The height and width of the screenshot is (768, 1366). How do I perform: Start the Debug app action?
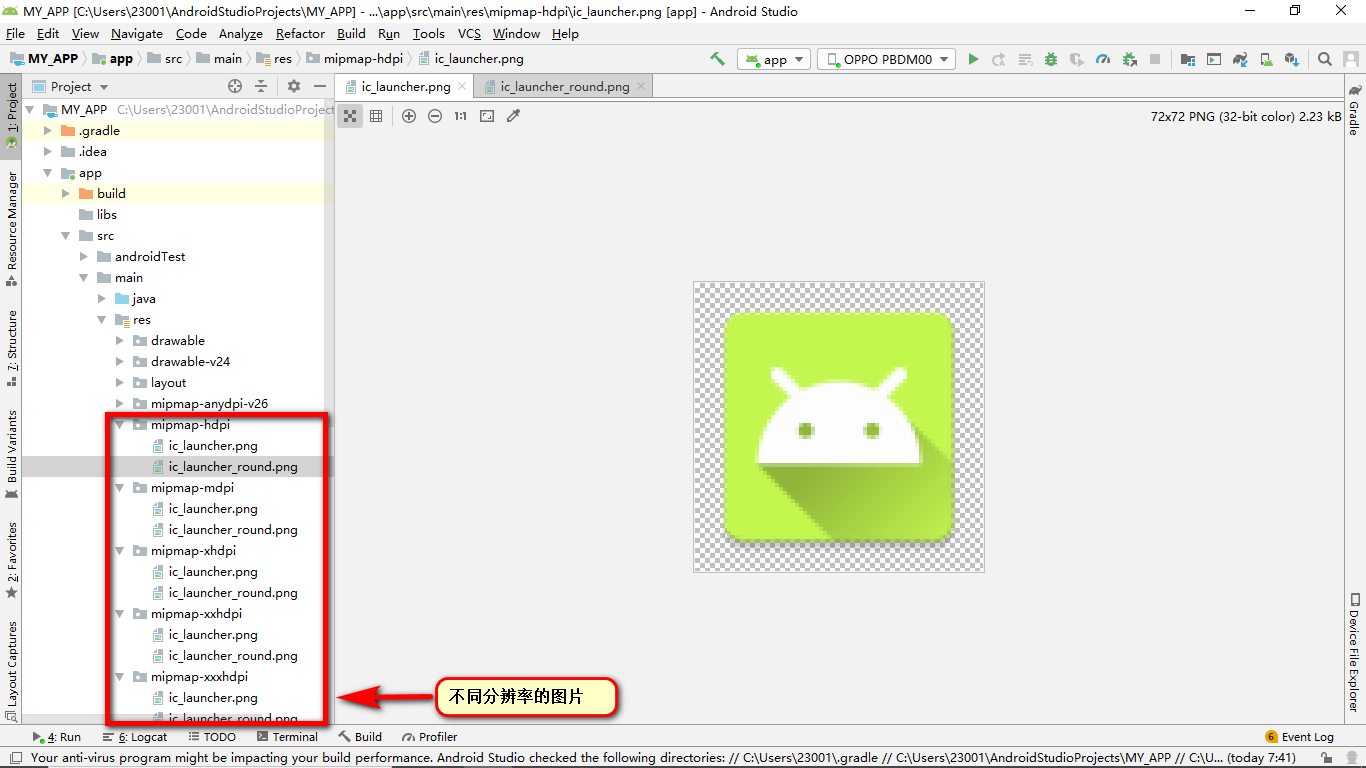tap(1051, 59)
